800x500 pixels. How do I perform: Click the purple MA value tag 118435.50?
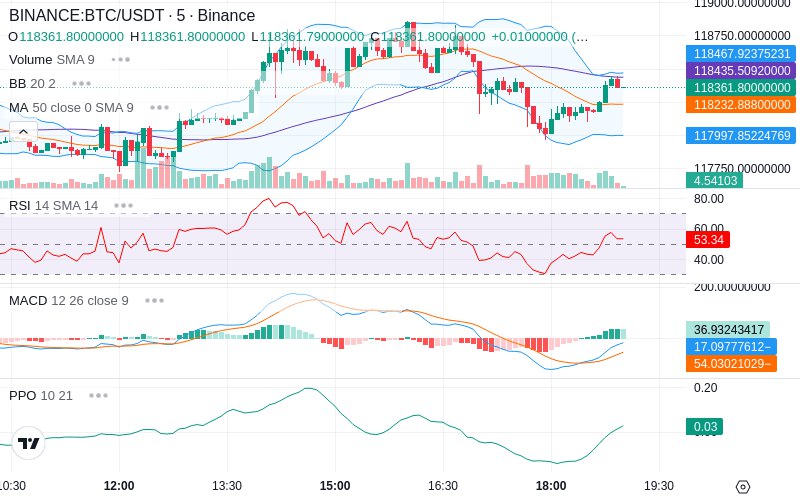[x=741, y=70]
